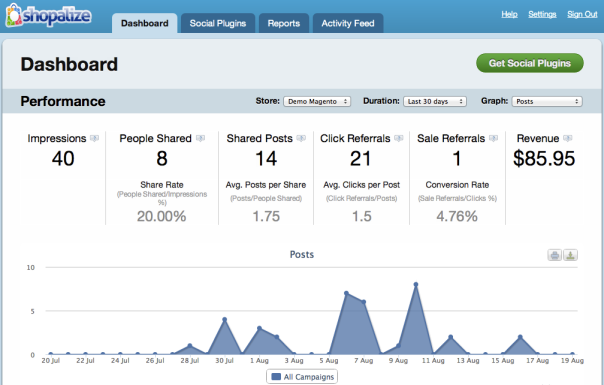Click the People Shared value 8
Viewport: 604px width, 385px height.
[x=162, y=158]
